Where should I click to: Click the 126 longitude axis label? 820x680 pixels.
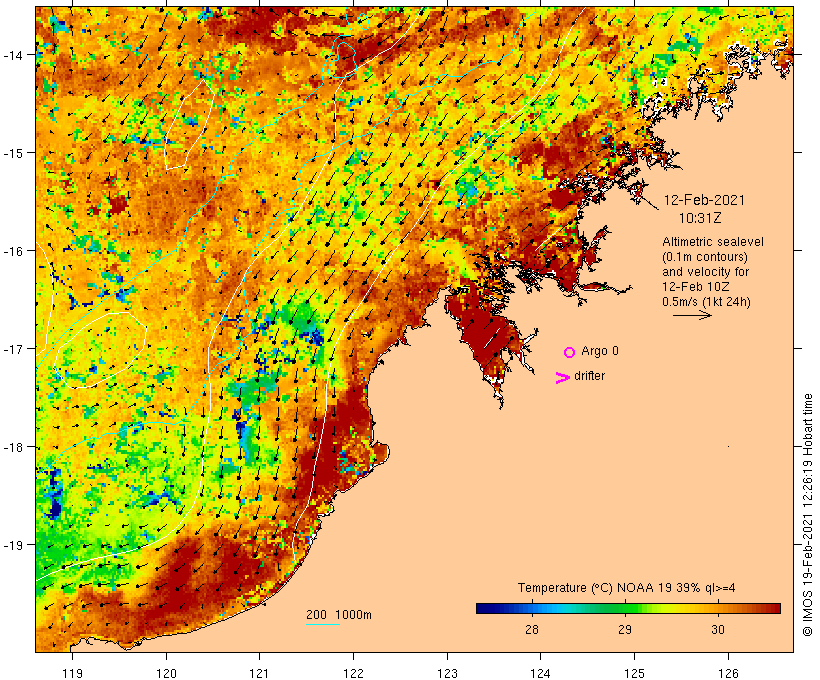728,673
